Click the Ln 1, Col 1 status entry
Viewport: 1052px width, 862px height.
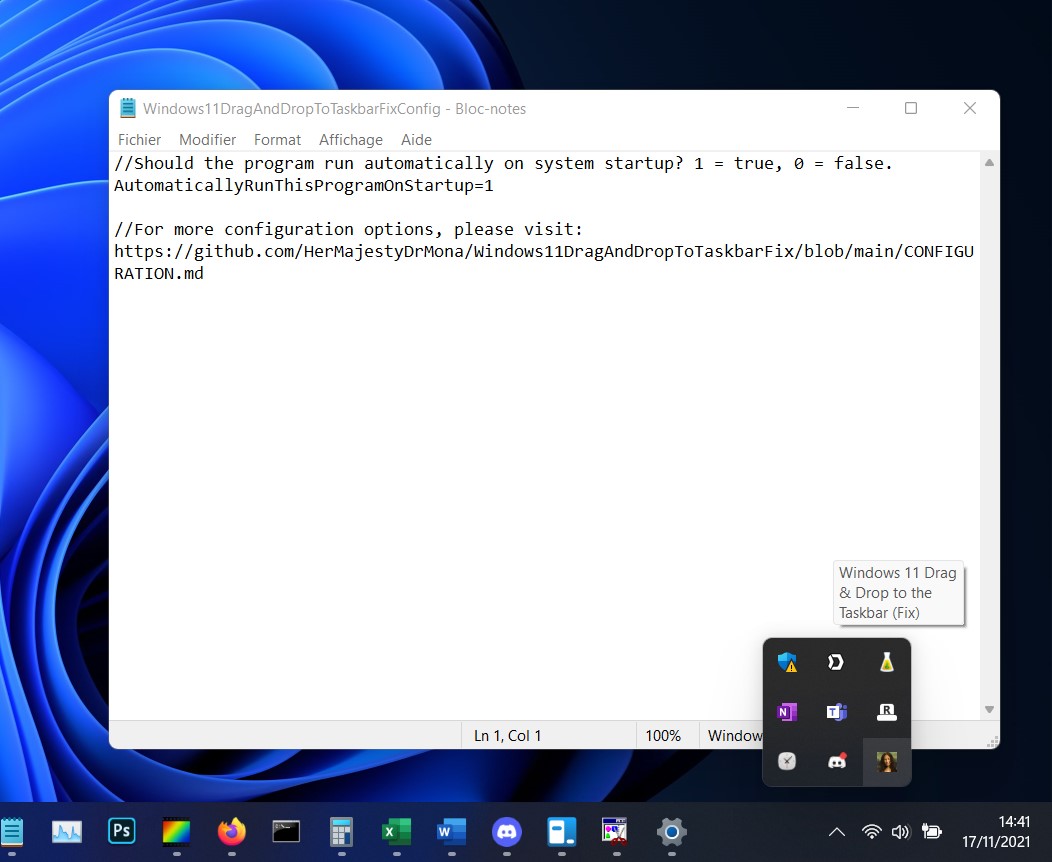click(x=507, y=736)
